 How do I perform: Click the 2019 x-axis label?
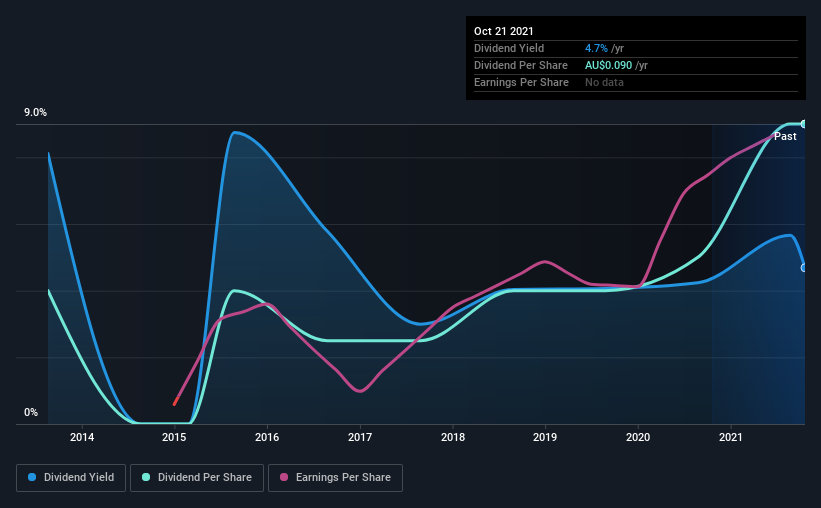tap(545, 437)
